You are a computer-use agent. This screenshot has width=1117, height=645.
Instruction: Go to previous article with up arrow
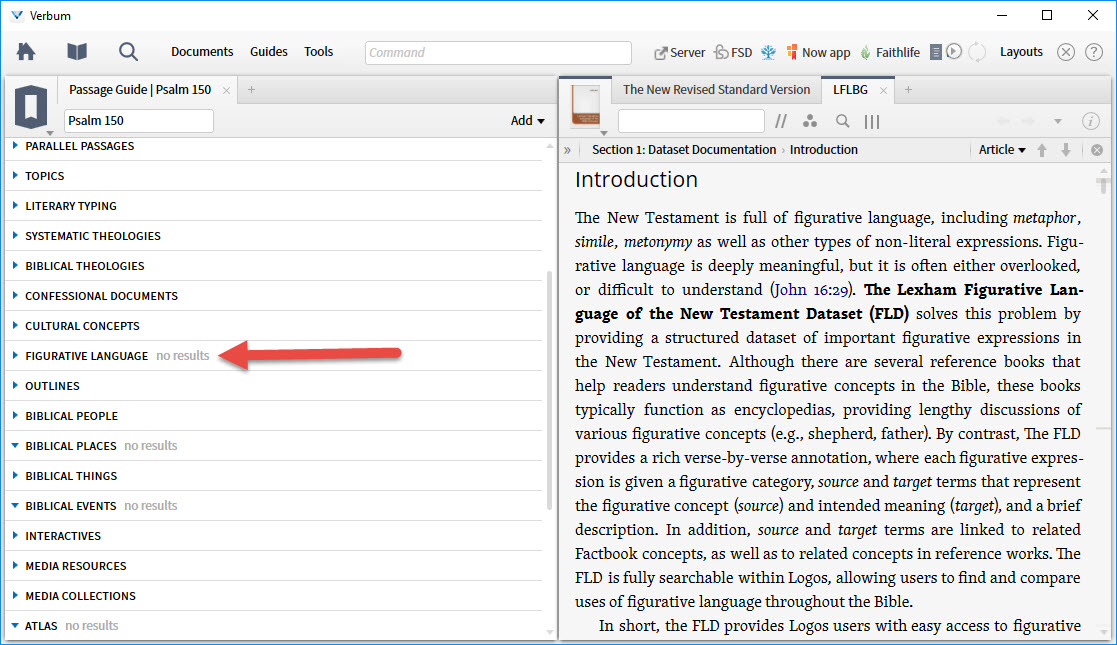pyautogui.click(x=1042, y=150)
